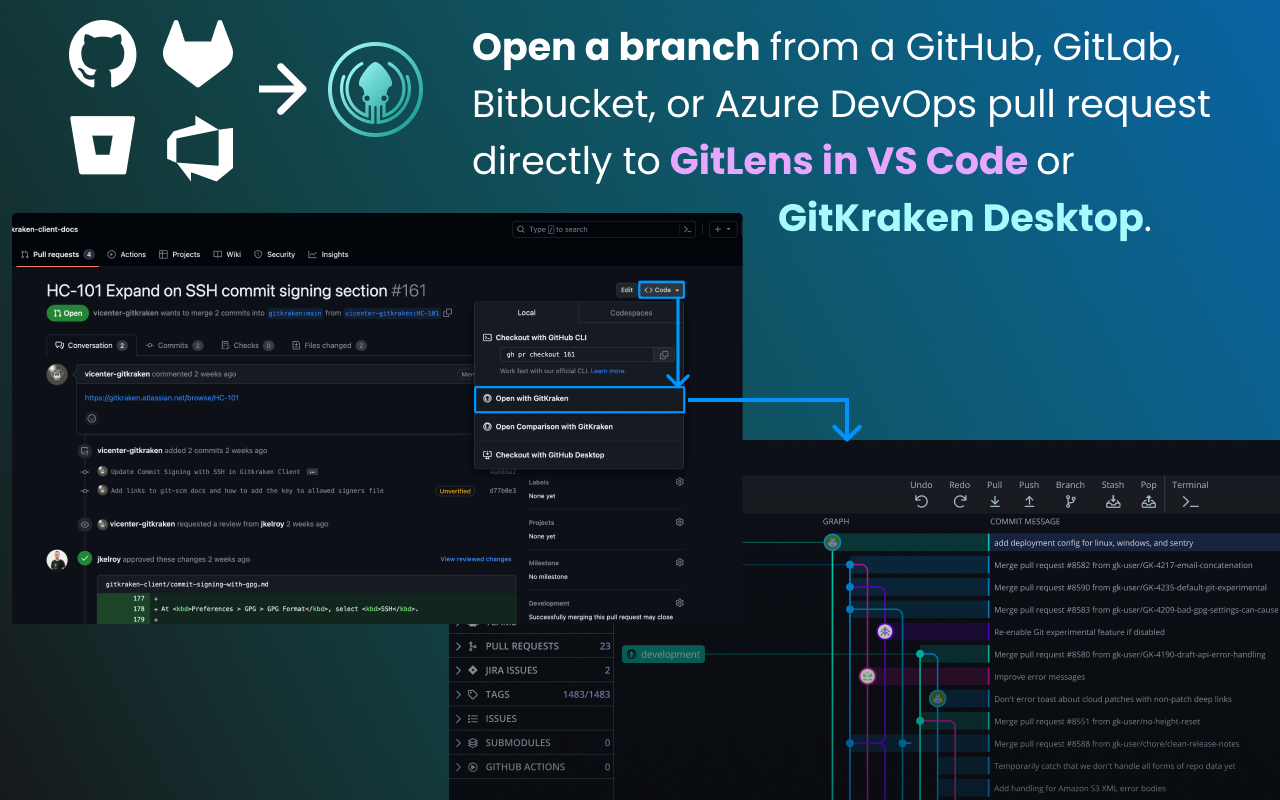Click the Push toolbar icon
1280x800 pixels.
pyautogui.click(x=1029, y=502)
